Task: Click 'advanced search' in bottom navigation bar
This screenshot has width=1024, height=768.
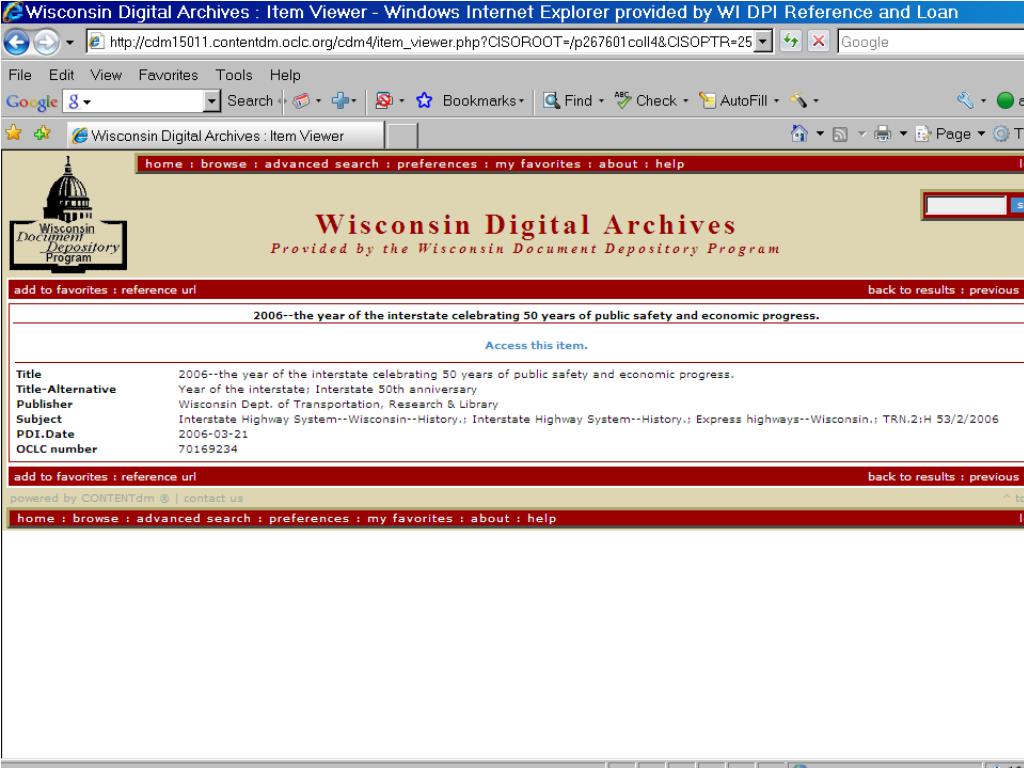Action: tap(193, 519)
